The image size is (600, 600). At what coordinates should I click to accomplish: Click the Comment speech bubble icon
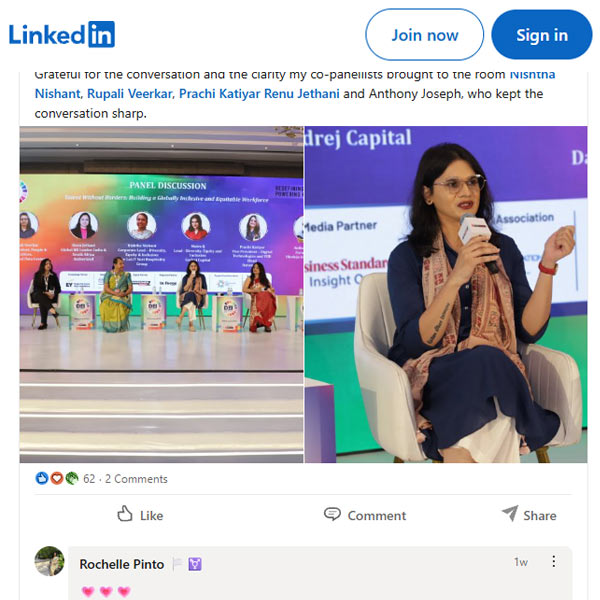(x=332, y=514)
